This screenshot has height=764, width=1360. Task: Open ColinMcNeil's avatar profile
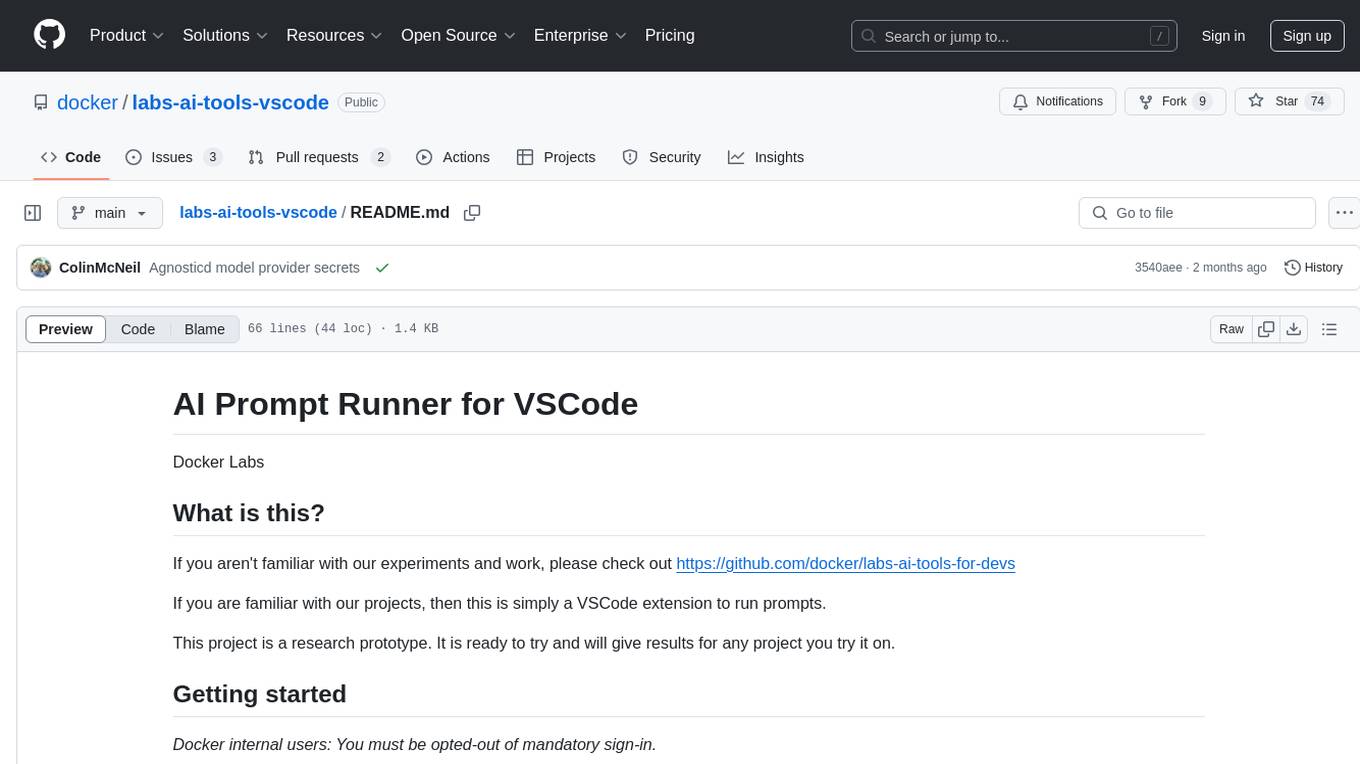pyautogui.click(x=41, y=268)
